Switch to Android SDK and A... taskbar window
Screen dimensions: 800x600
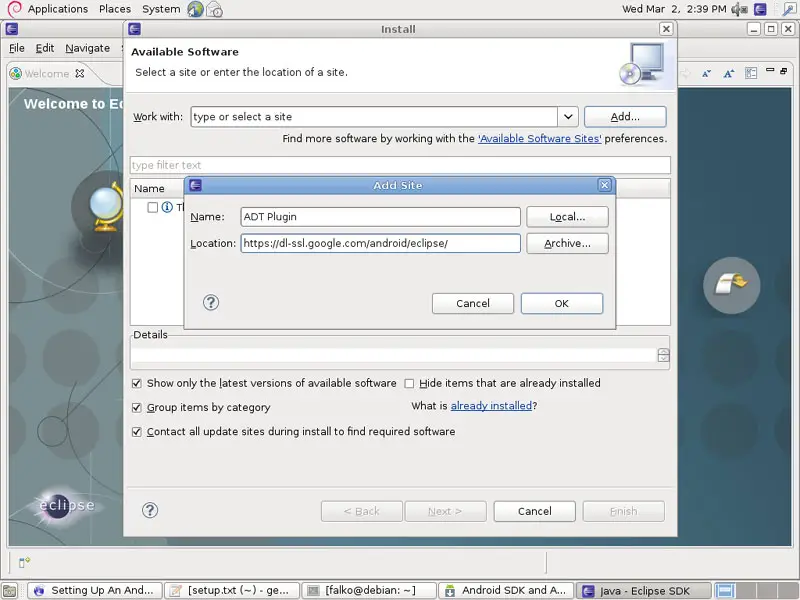[x=506, y=590]
